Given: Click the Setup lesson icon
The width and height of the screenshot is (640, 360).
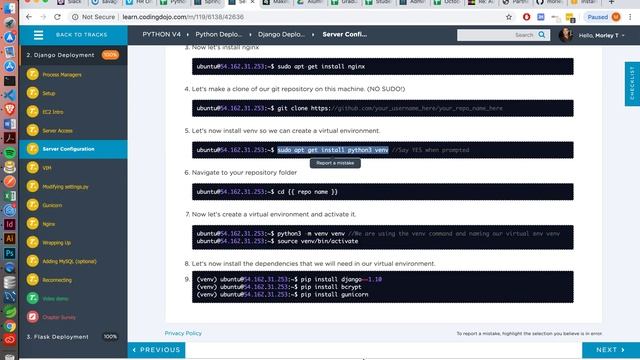Looking at the screenshot, I should [33, 93].
